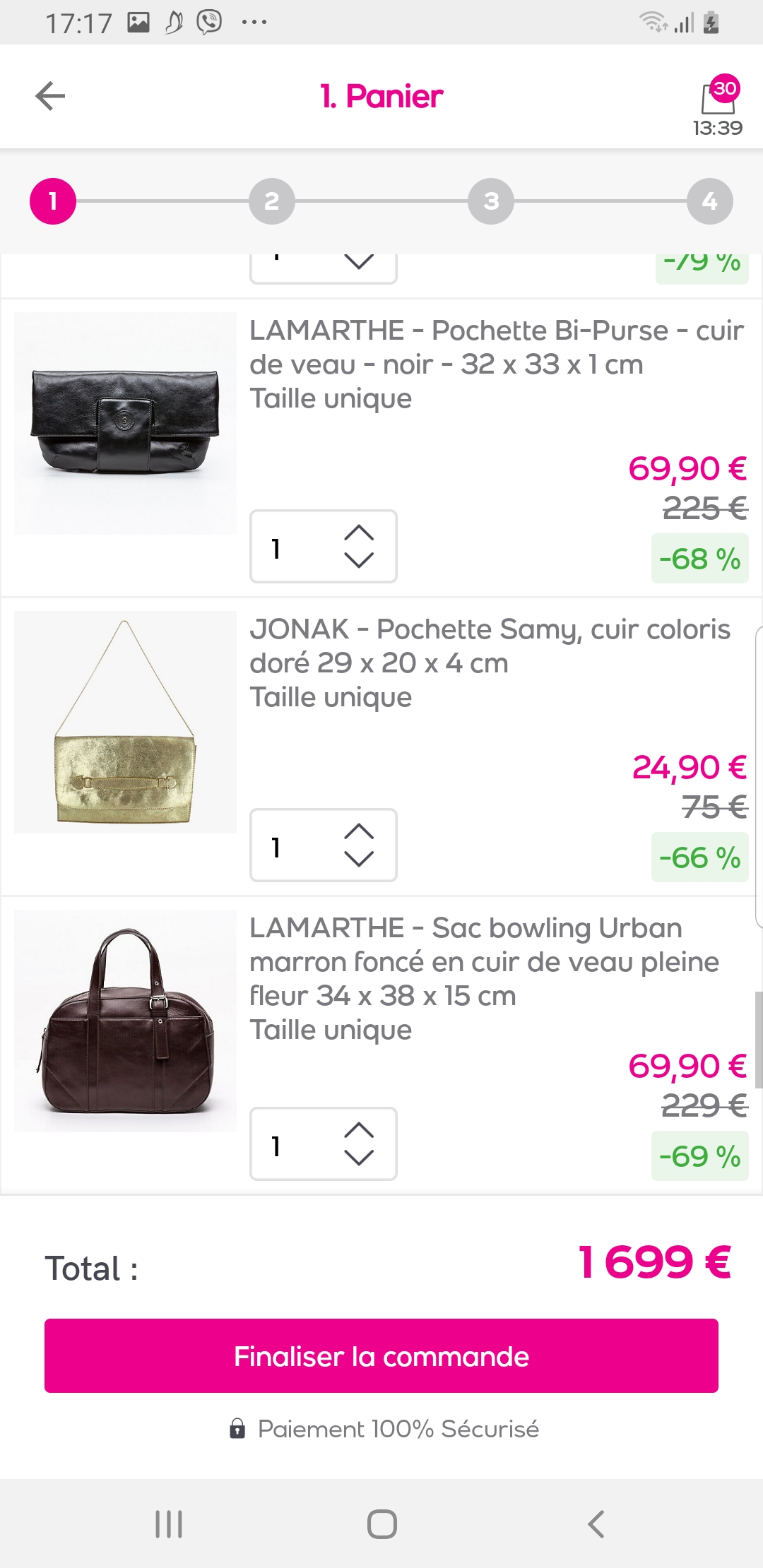The height and width of the screenshot is (1568, 763).
Task: Go to checkout step 2
Action: tap(272, 201)
